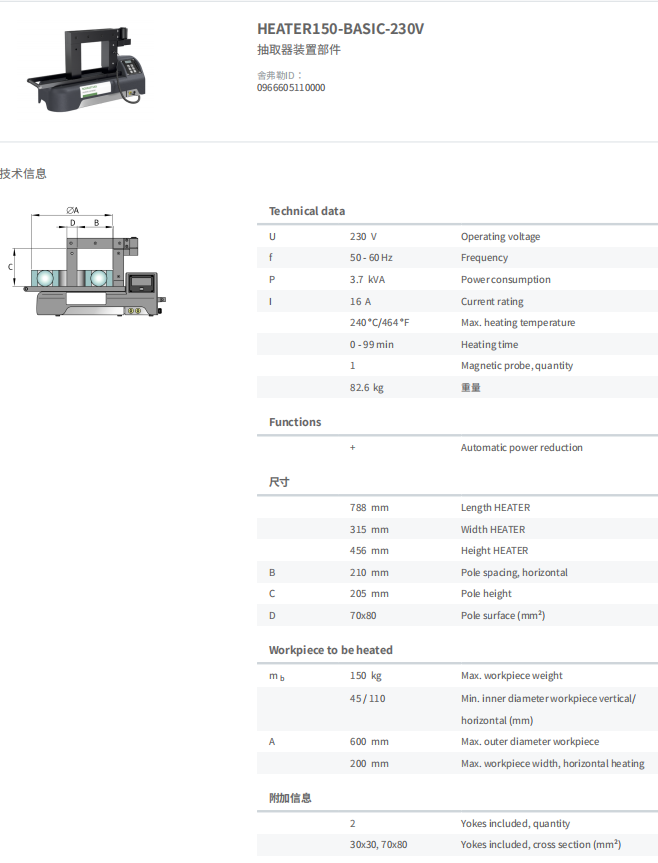Click the HEATER150 product photo thumbnail
The height and width of the screenshot is (863, 658).
pos(87,69)
